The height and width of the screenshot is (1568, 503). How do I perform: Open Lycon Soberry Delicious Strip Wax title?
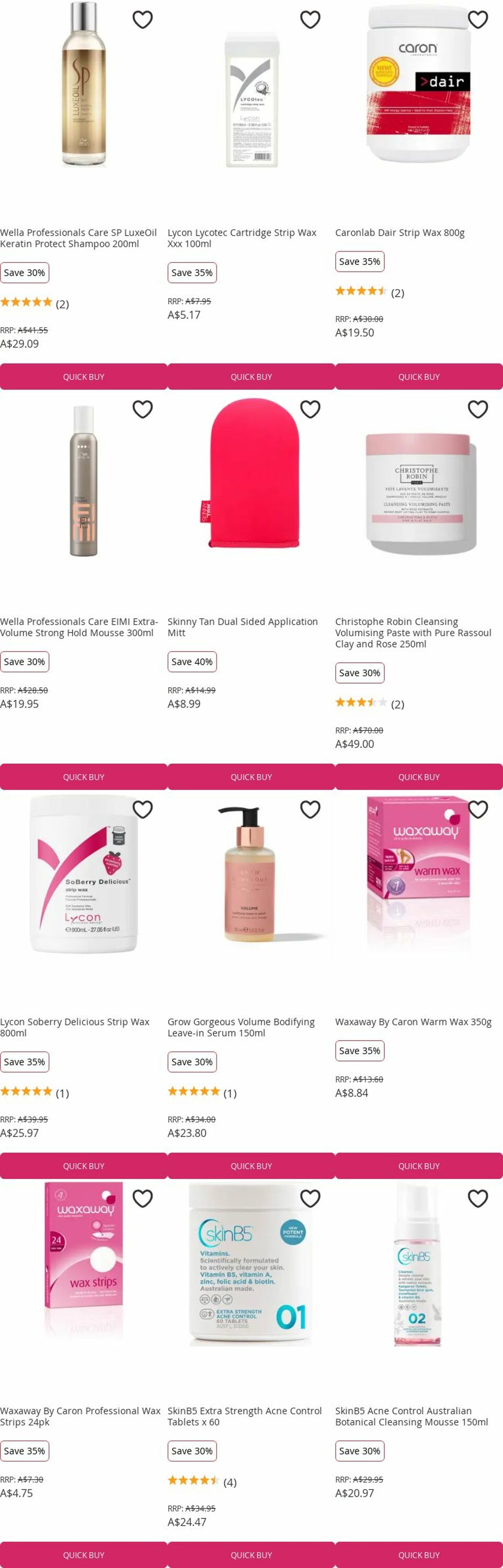click(75, 1028)
